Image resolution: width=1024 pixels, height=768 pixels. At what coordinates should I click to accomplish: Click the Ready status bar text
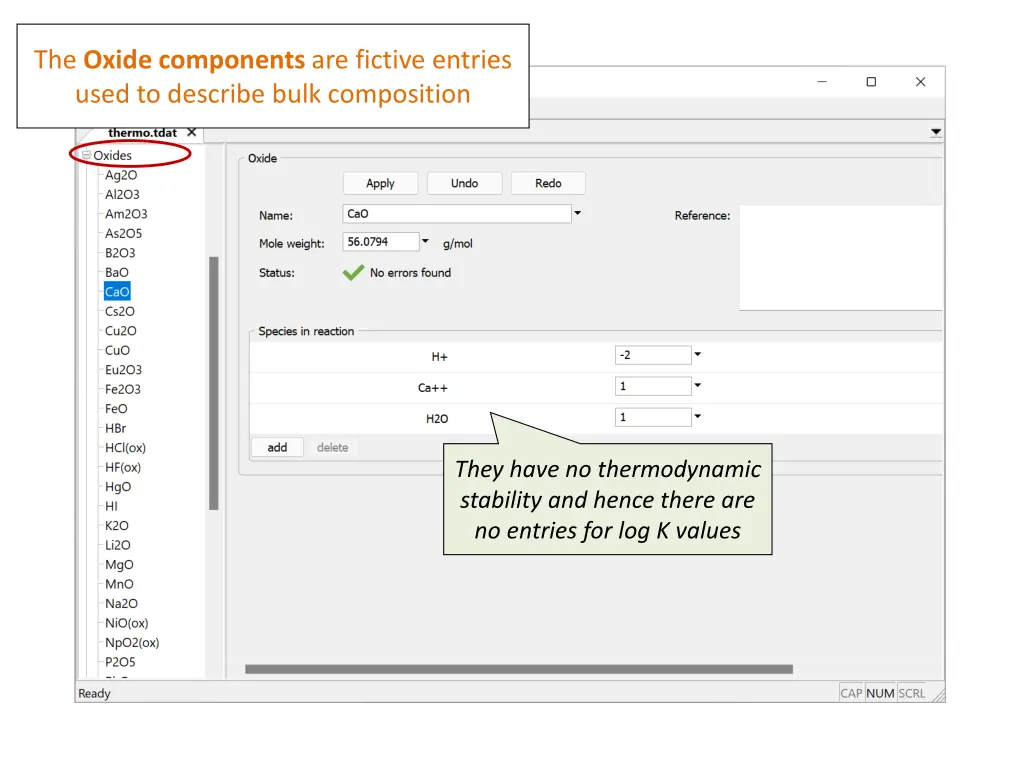(x=95, y=694)
